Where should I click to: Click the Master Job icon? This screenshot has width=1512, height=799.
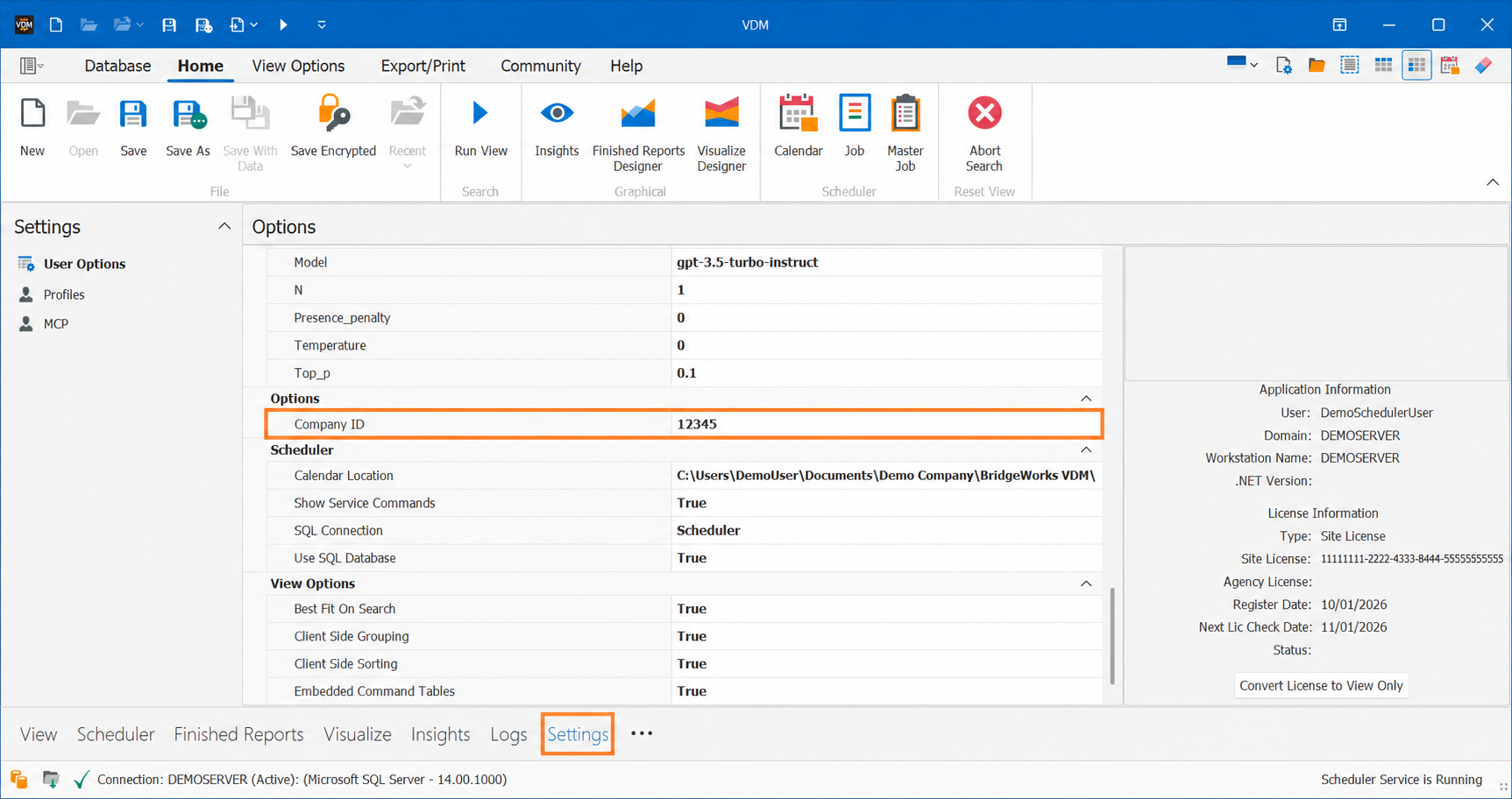[905, 113]
